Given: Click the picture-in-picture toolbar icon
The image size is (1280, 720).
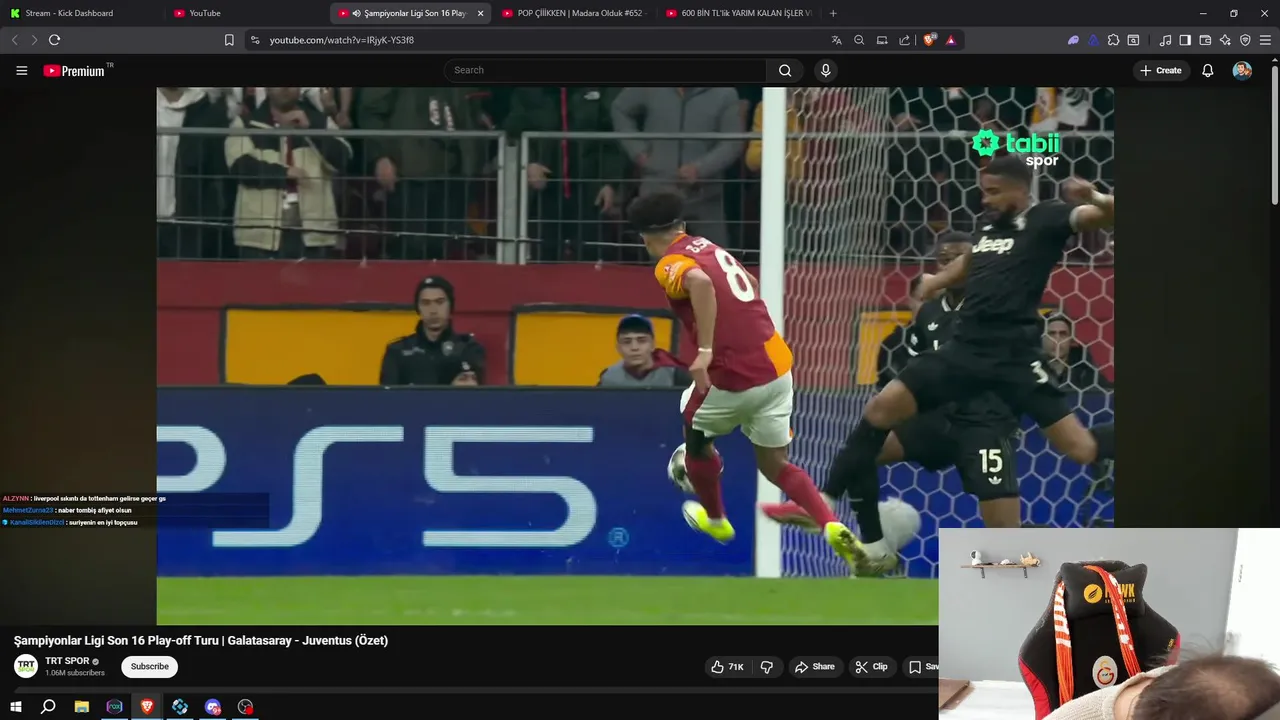Looking at the screenshot, I should point(882,40).
